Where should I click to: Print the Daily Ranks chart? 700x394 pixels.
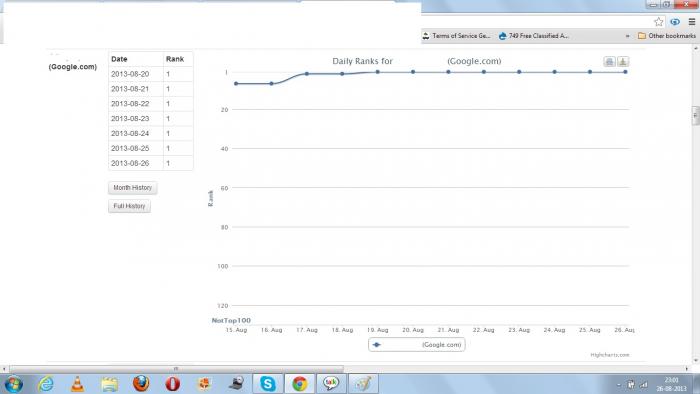609,62
